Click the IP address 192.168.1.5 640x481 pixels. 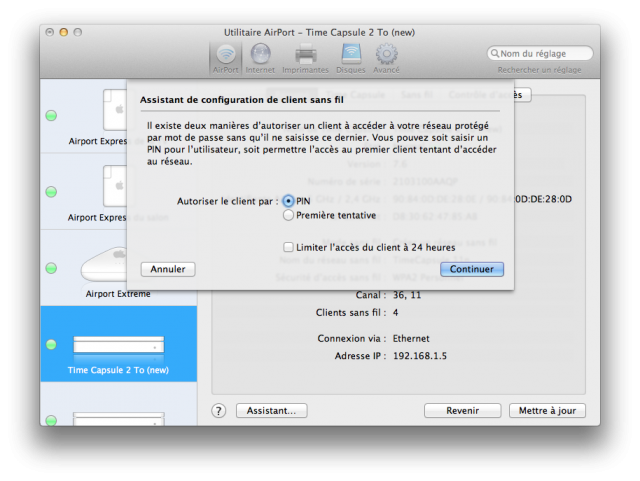420,356
